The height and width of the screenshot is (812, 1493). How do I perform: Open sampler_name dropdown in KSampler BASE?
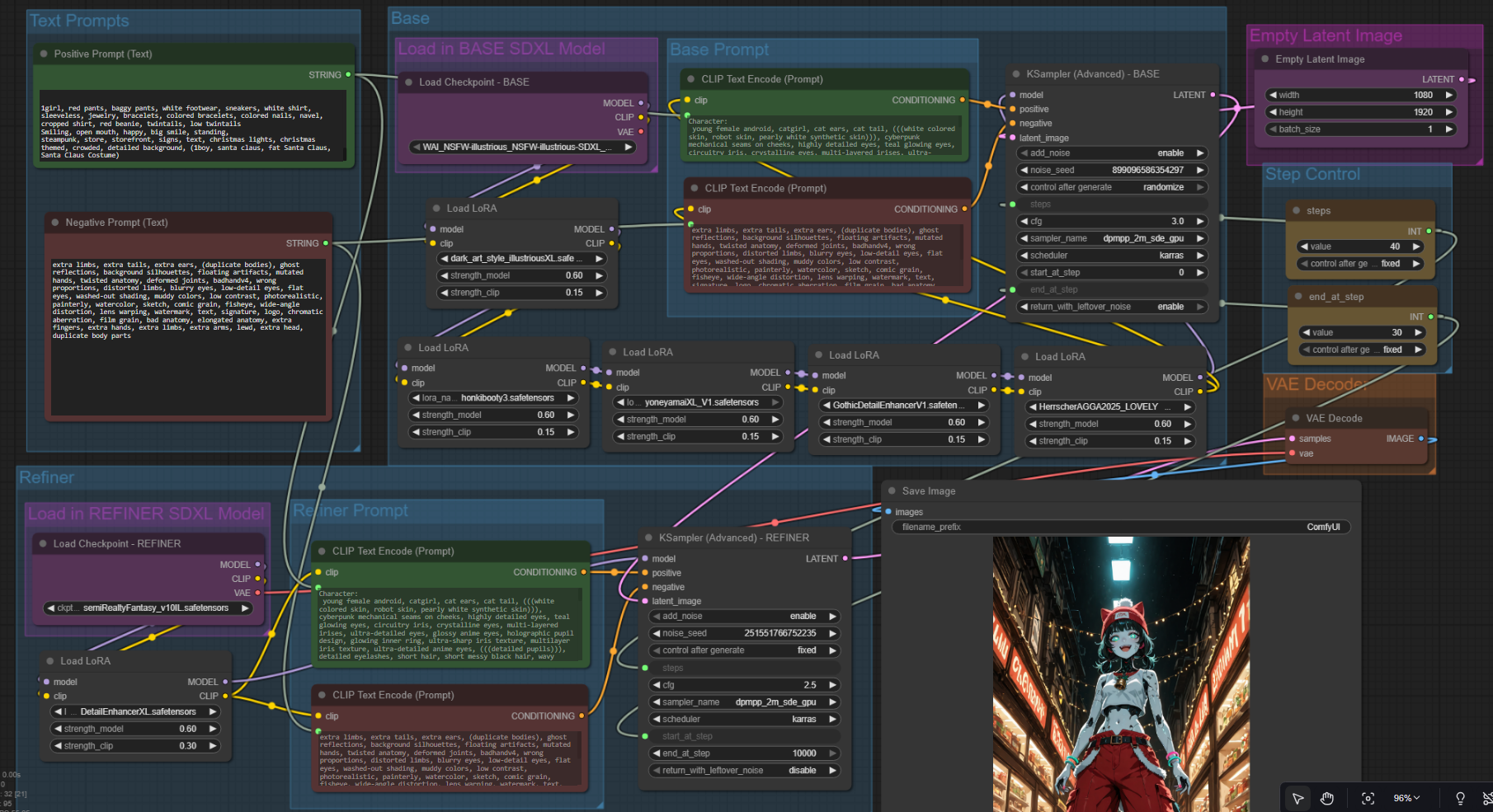(x=1112, y=238)
